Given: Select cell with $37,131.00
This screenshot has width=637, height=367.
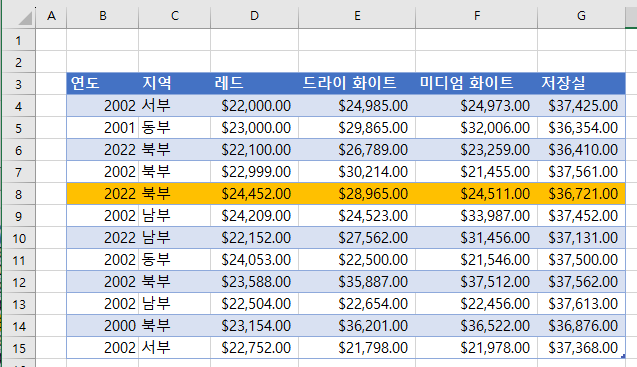Looking at the screenshot, I should pos(581,237).
